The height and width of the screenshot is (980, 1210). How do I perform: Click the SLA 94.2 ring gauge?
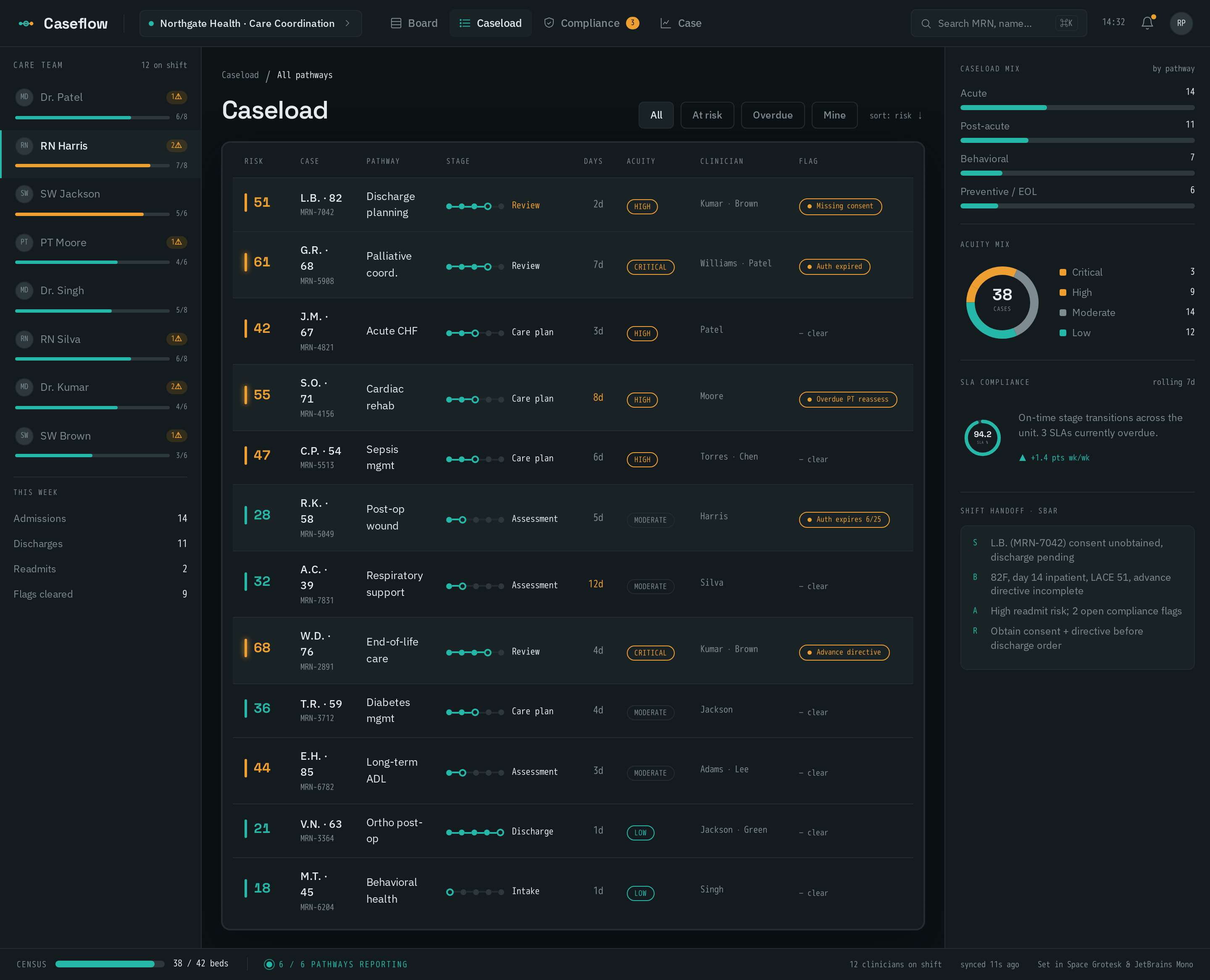click(982, 437)
